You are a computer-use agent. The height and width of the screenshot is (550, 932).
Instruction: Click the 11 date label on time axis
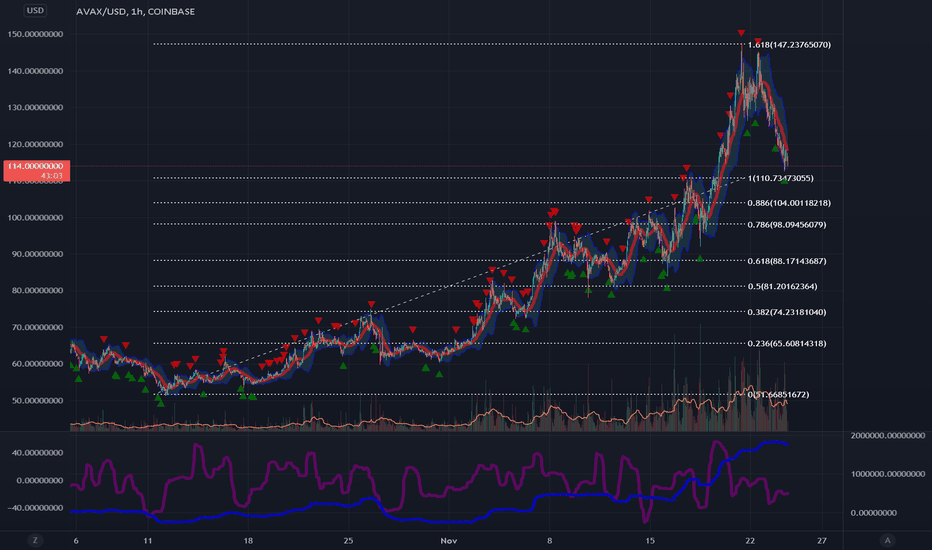(147, 540)
